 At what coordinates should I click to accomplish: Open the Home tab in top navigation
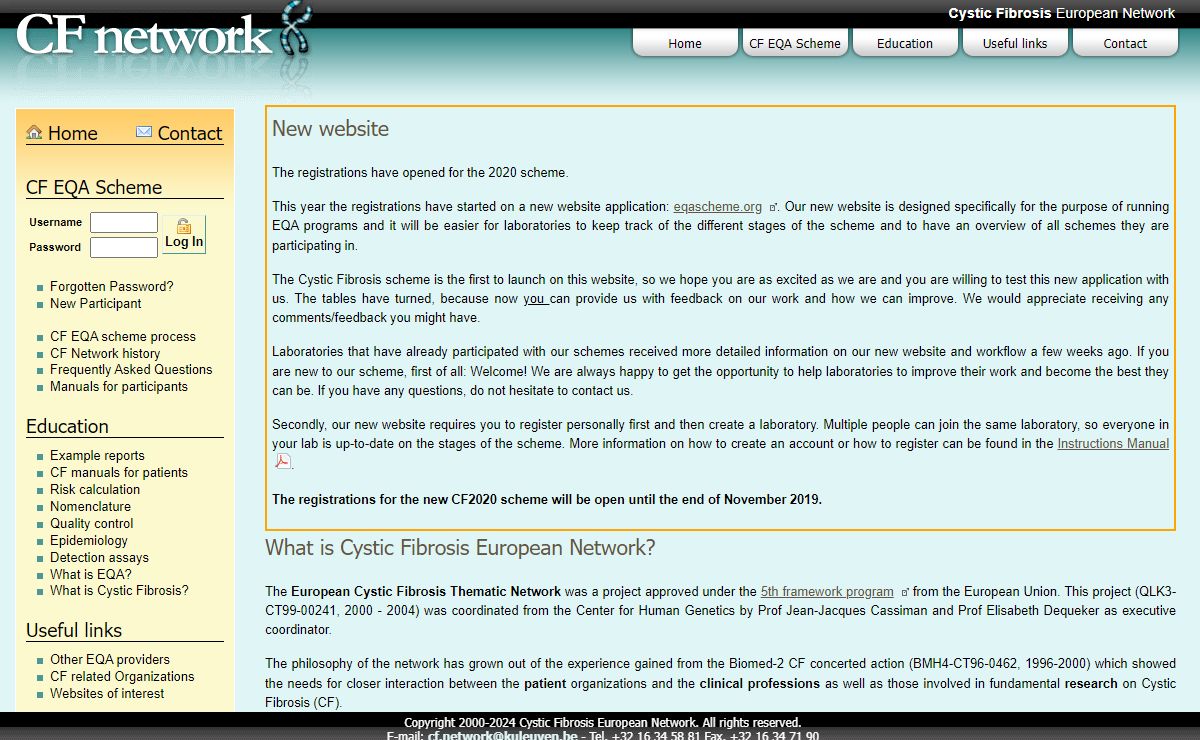(x=685, y=43)
